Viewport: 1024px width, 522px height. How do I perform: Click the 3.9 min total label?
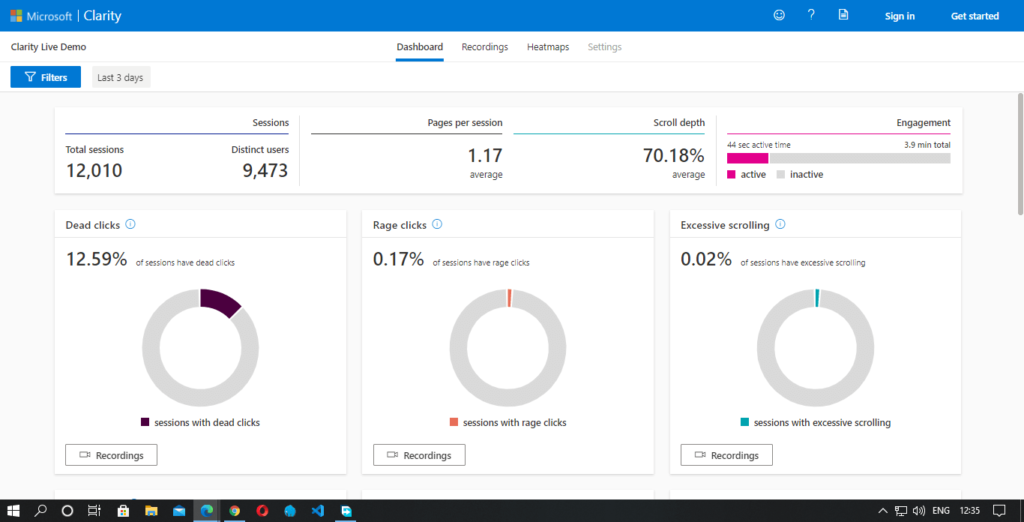point(927,145)
